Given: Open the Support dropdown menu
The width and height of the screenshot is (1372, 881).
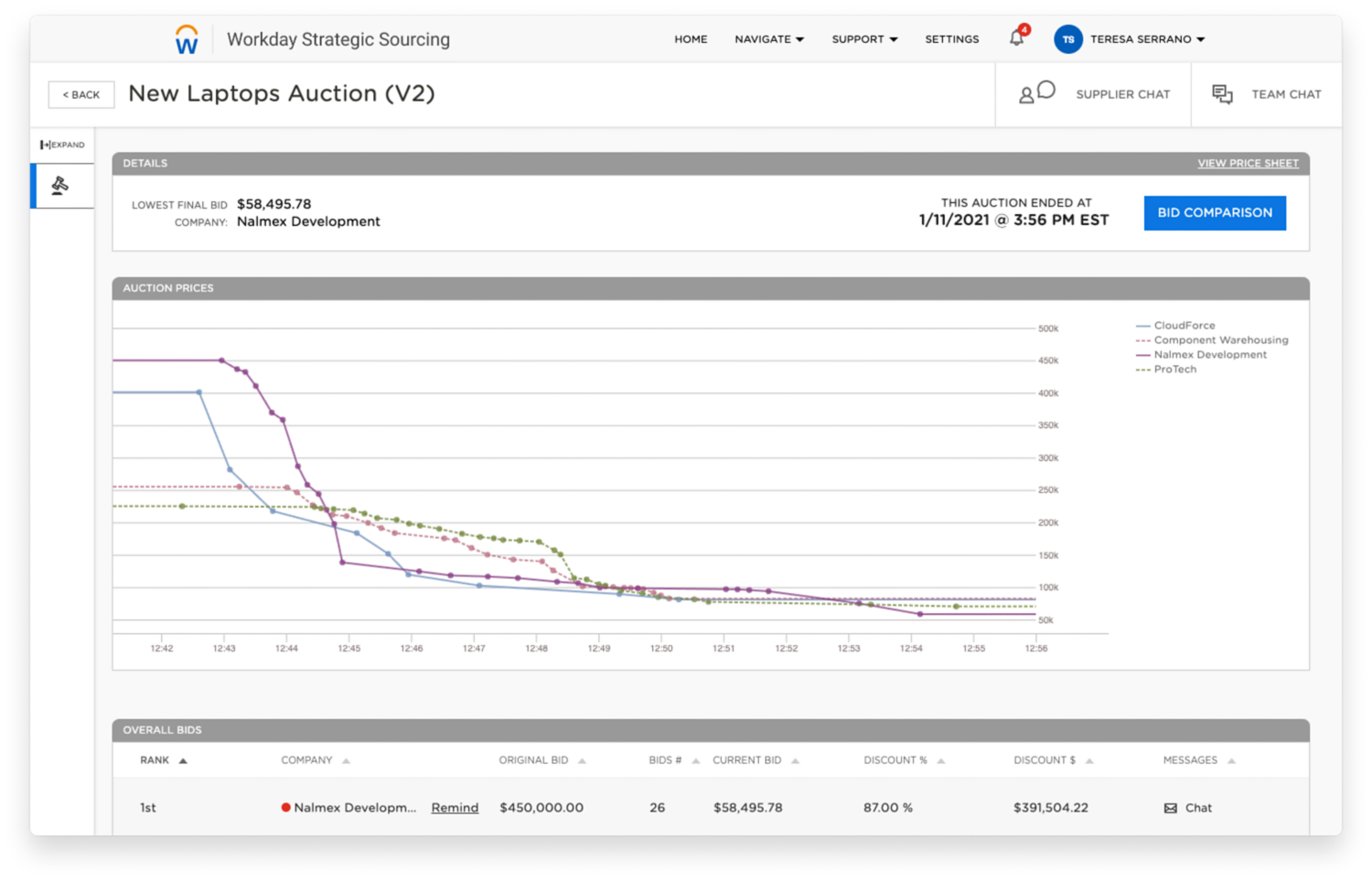Looking at the screenshot, I should point(864,39).
